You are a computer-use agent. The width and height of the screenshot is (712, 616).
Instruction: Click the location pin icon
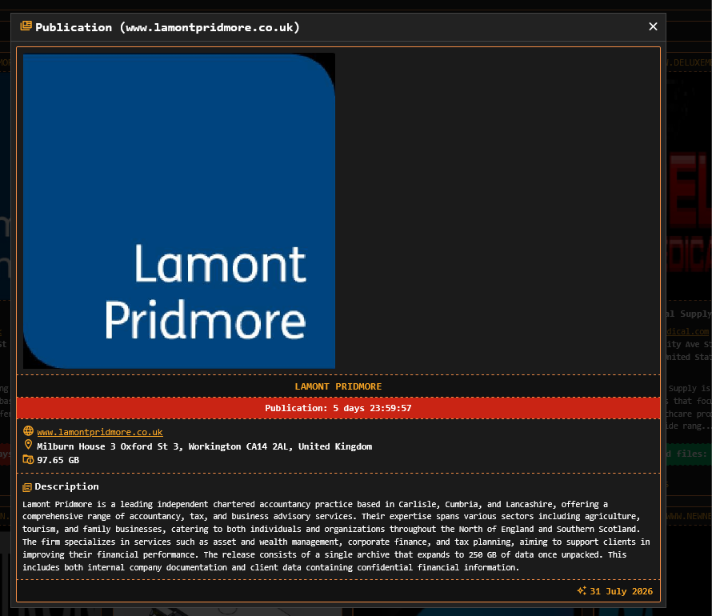[x=28, y=444]
